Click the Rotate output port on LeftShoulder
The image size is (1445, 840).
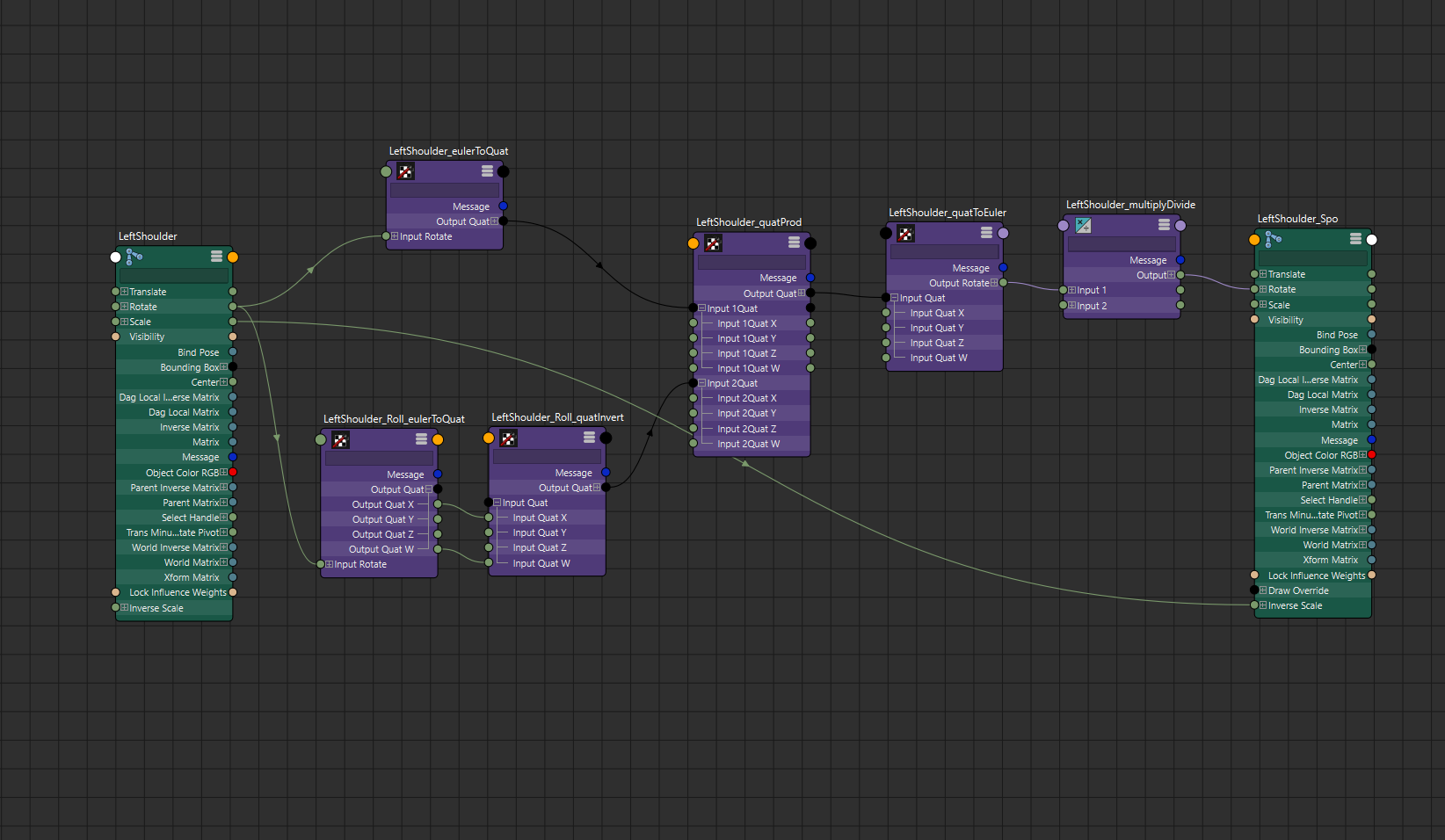233,307
